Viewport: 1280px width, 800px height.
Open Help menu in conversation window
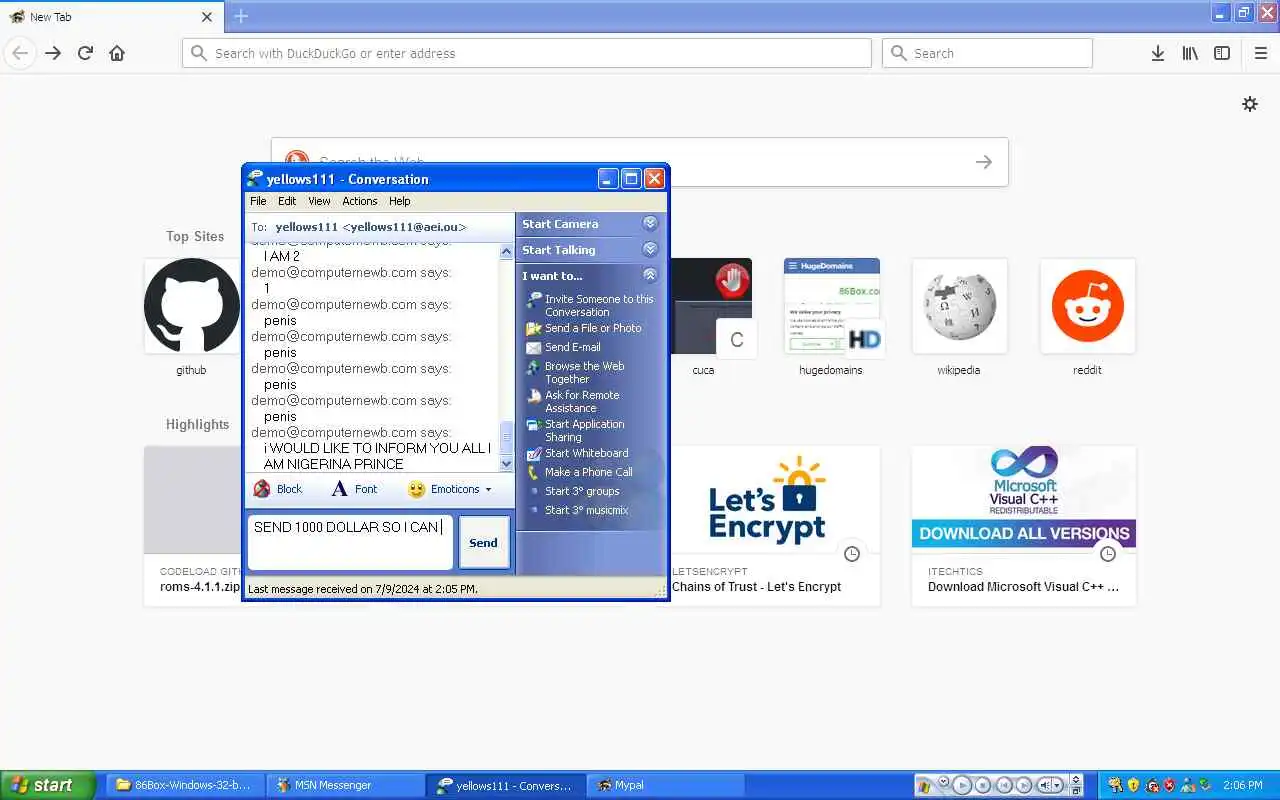click(x=400, y=201)
